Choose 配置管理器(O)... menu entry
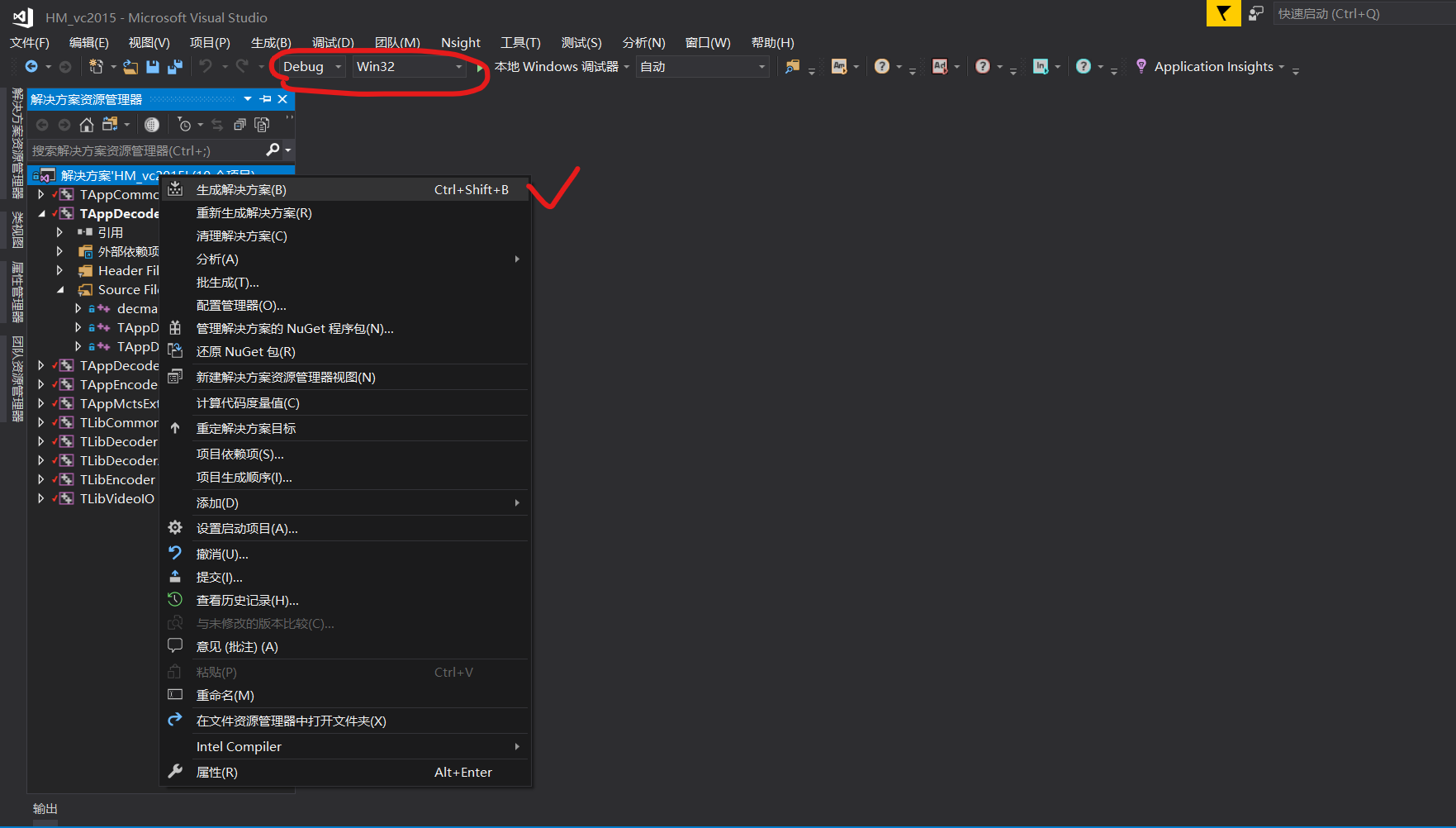1456x828 pixels. coord(344,306)
